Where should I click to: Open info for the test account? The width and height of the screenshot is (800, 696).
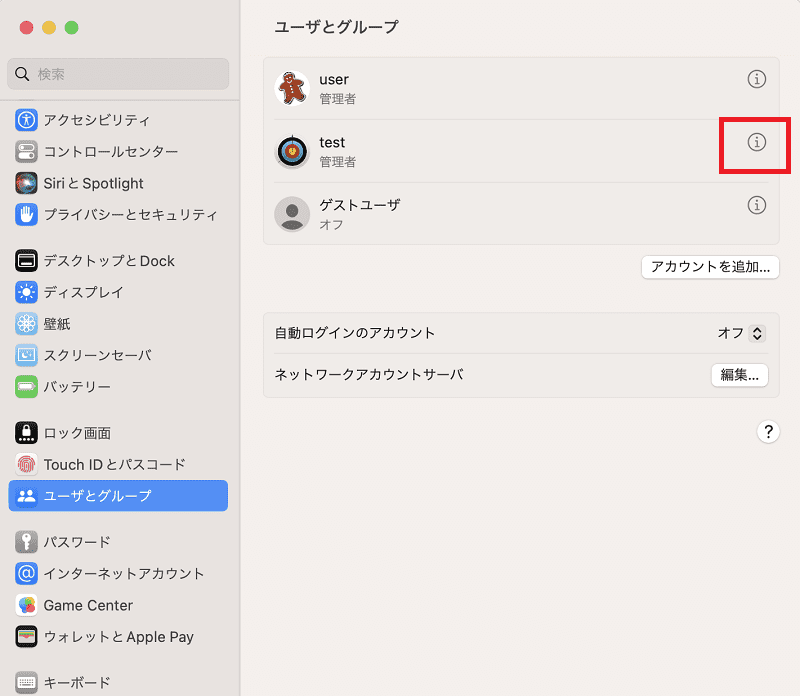point(757,142)
